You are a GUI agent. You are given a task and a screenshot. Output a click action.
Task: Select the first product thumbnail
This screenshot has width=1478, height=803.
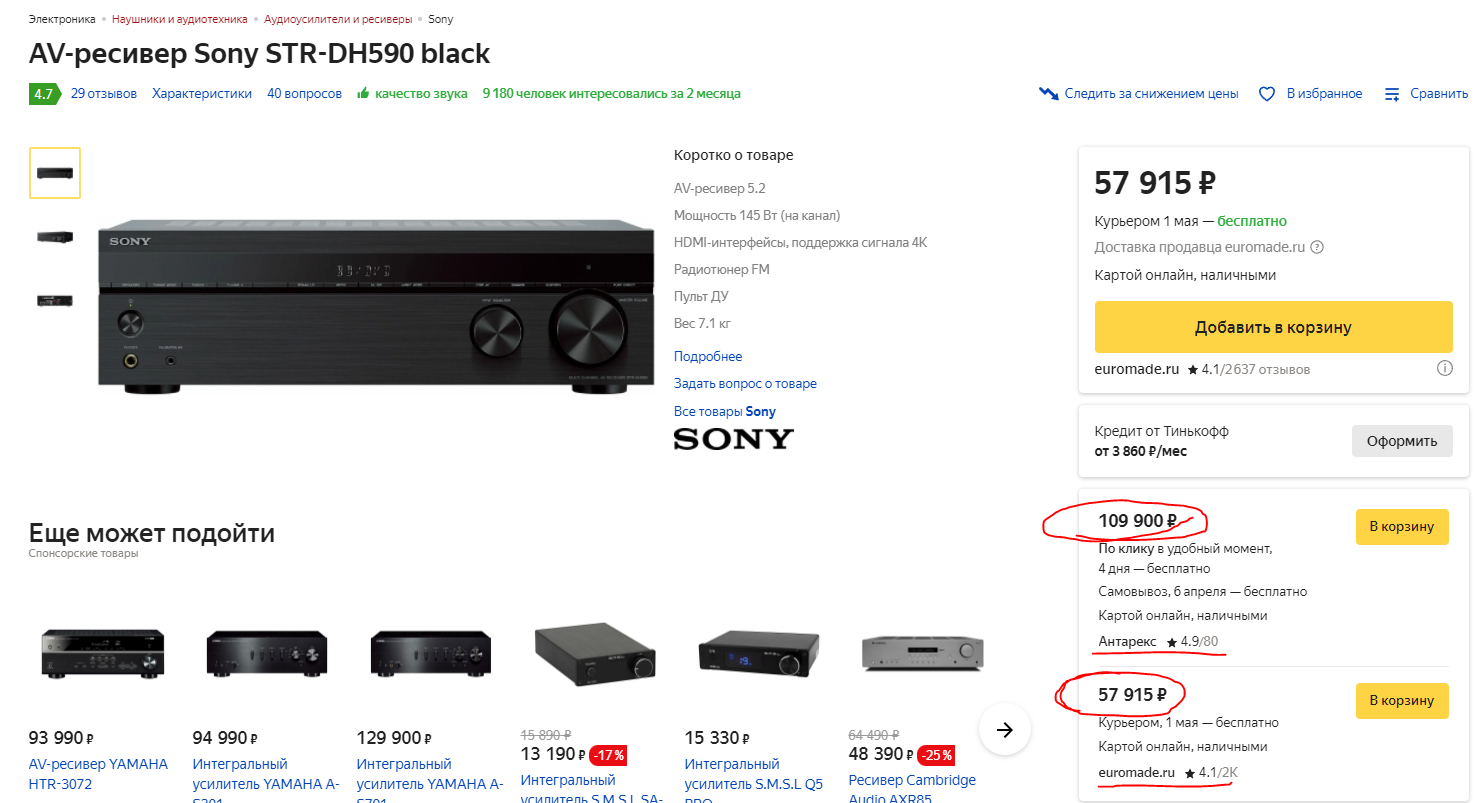55,173
